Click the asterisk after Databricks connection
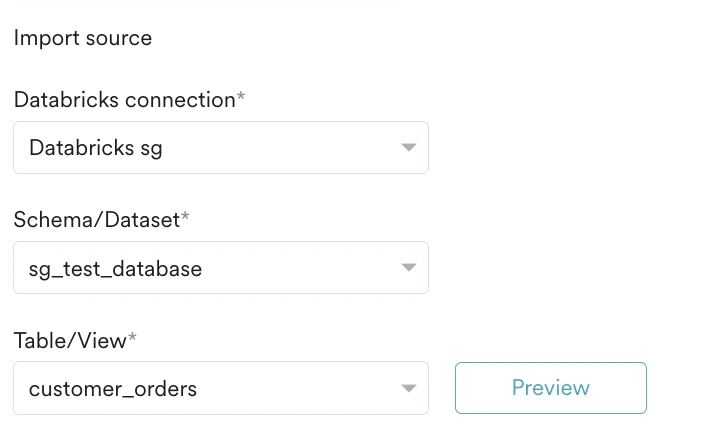Screen dimensions: 702x432 [x=240, y=98]
